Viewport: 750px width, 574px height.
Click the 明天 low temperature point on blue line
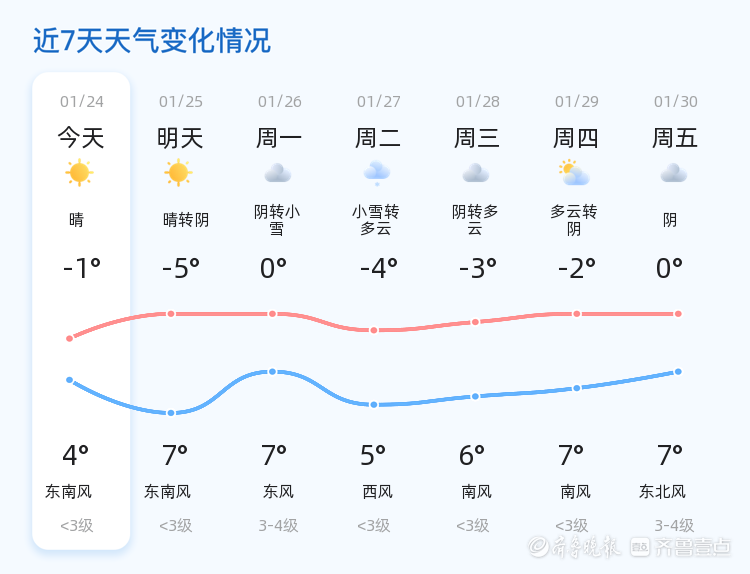click(x=171, y=413)
